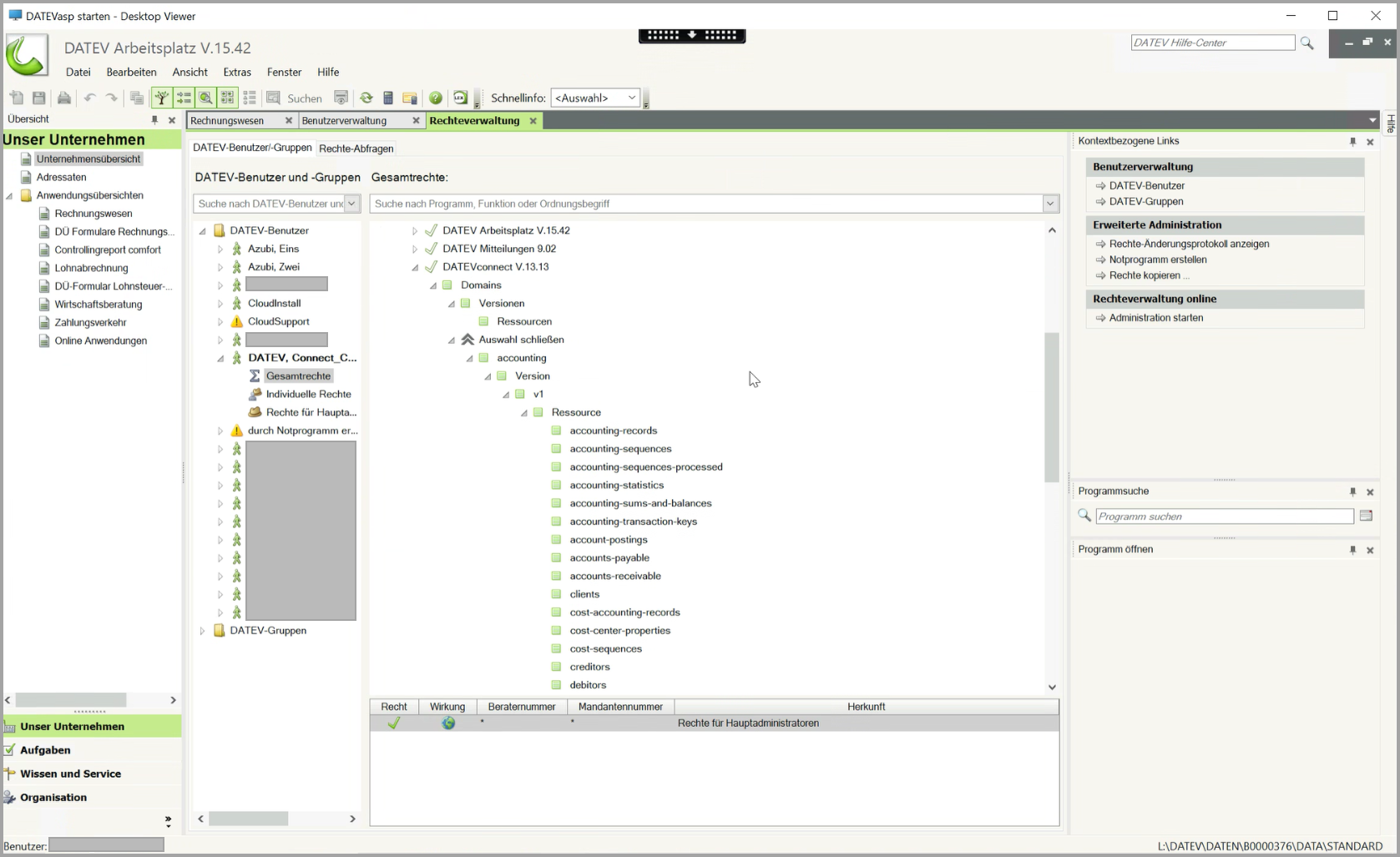Click the LEX icon in the toolbar
This screenshot has width=1400, height=857.
click(x=459, y=98)
